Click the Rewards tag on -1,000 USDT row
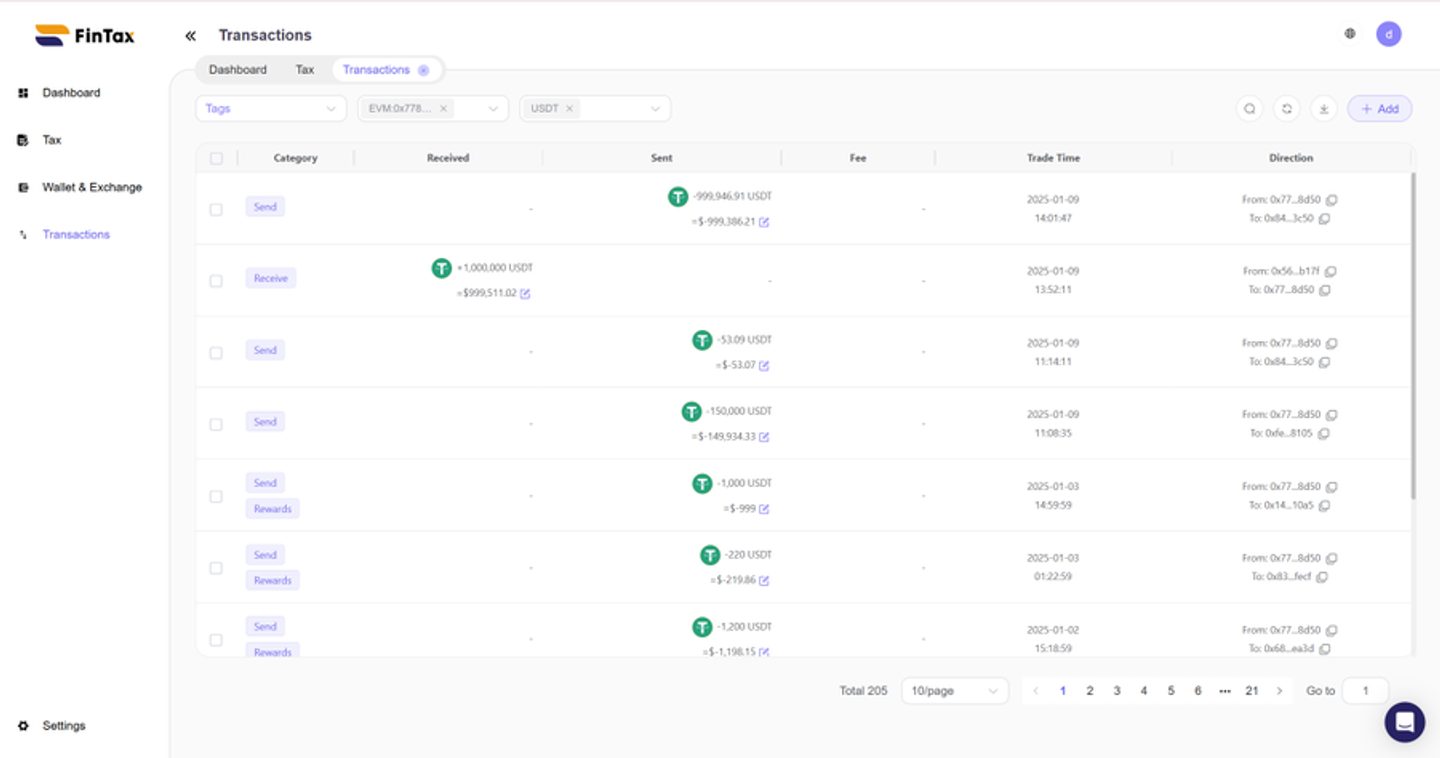The width and height of the screenshot is (1440, 758). coord(272,509)
